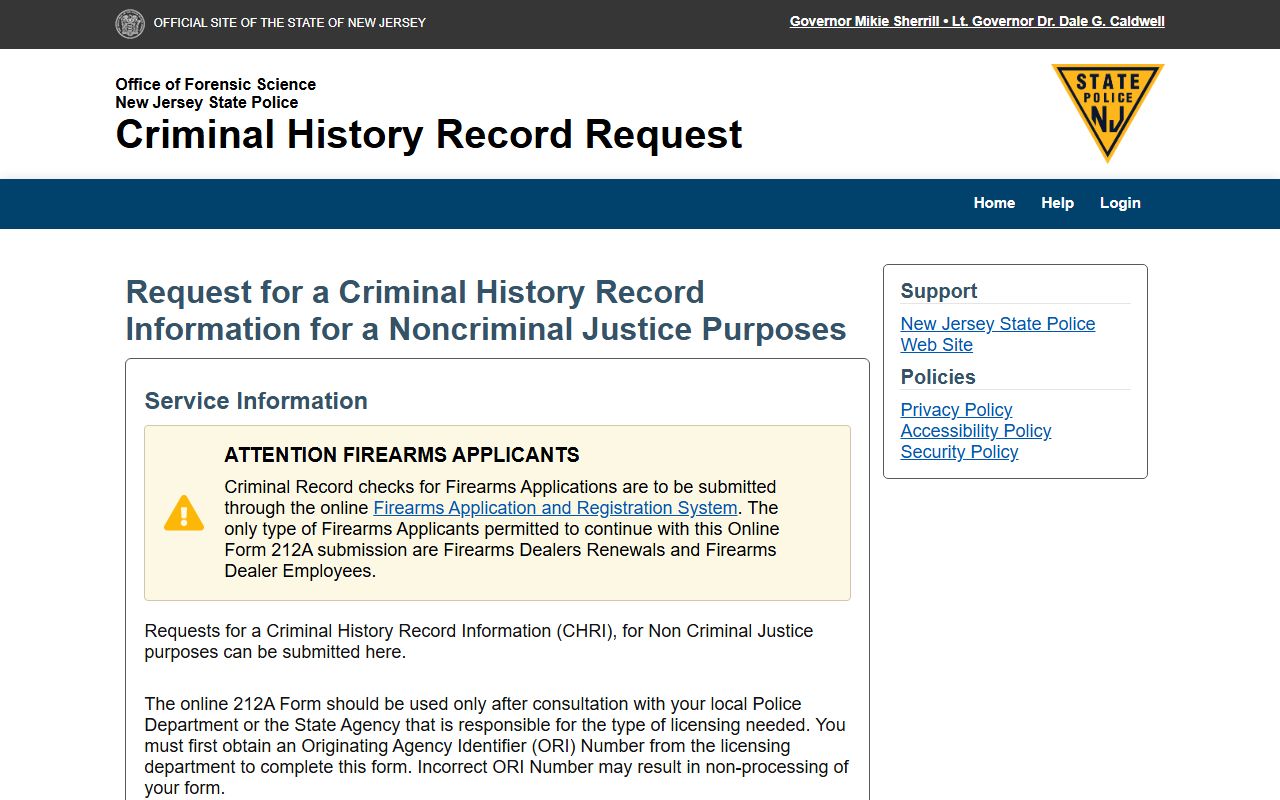The image size is (1280, 800).
Task: Click the 'Policies' sidebar heading
Action: click(937, 377)
